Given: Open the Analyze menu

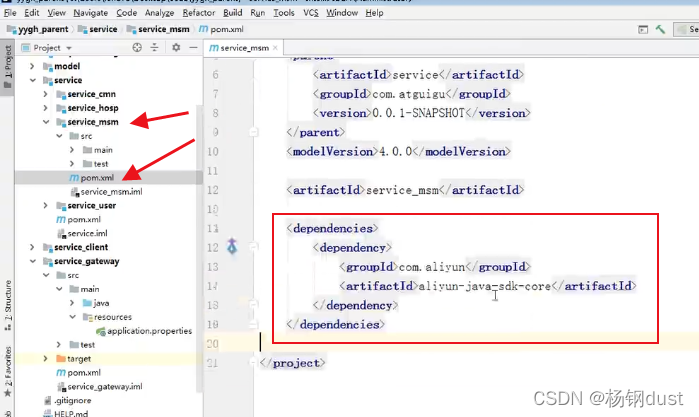Looking at the screenshot, I should [x=159, y=13].
